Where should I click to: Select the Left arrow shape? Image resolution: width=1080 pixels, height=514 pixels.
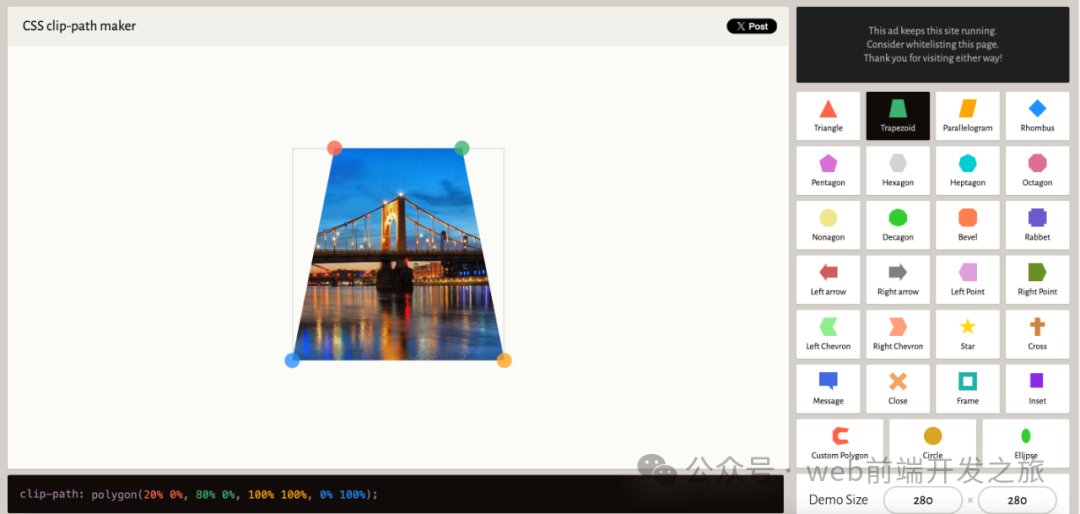828,279
